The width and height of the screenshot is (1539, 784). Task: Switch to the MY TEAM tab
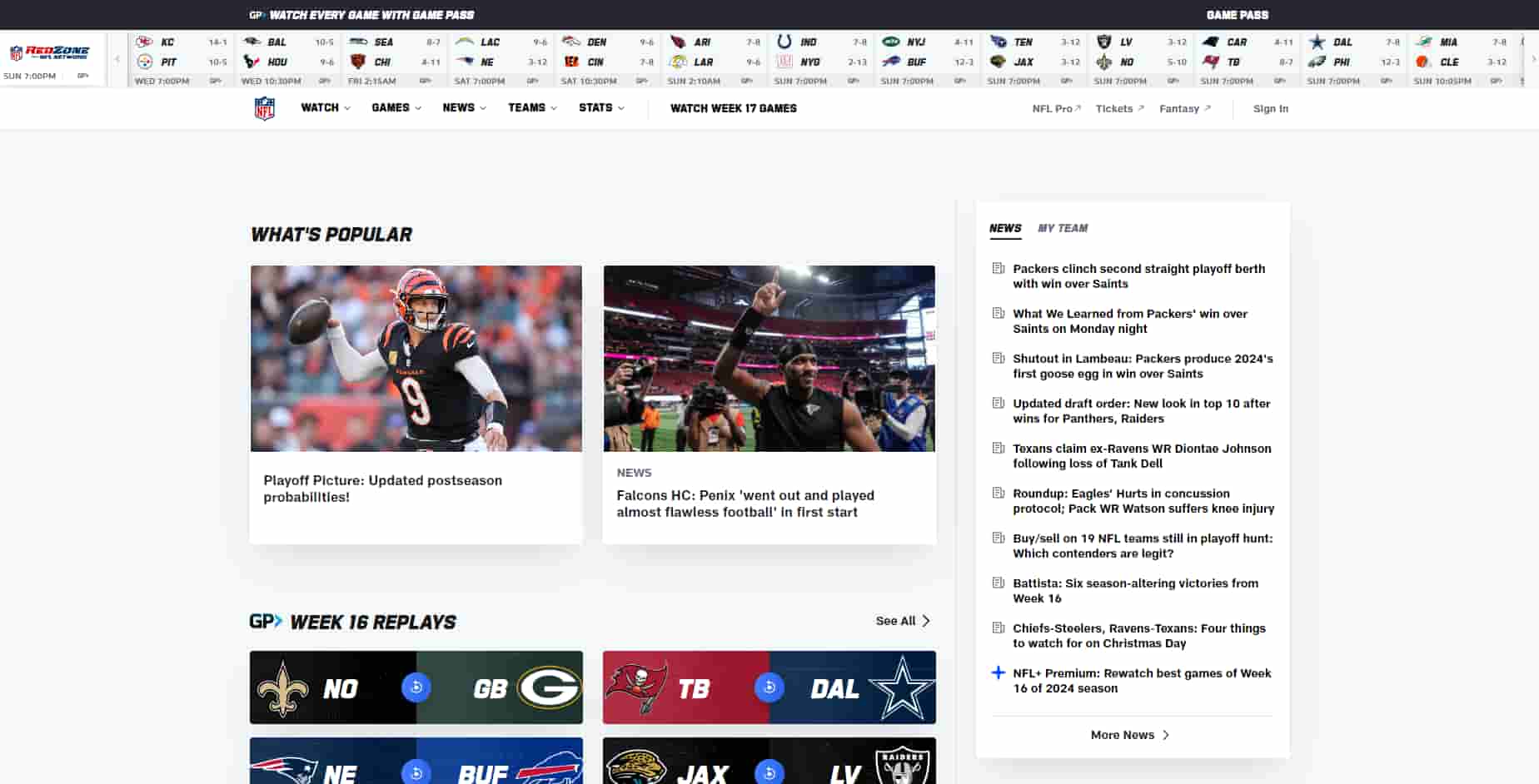pos(1063,228)
